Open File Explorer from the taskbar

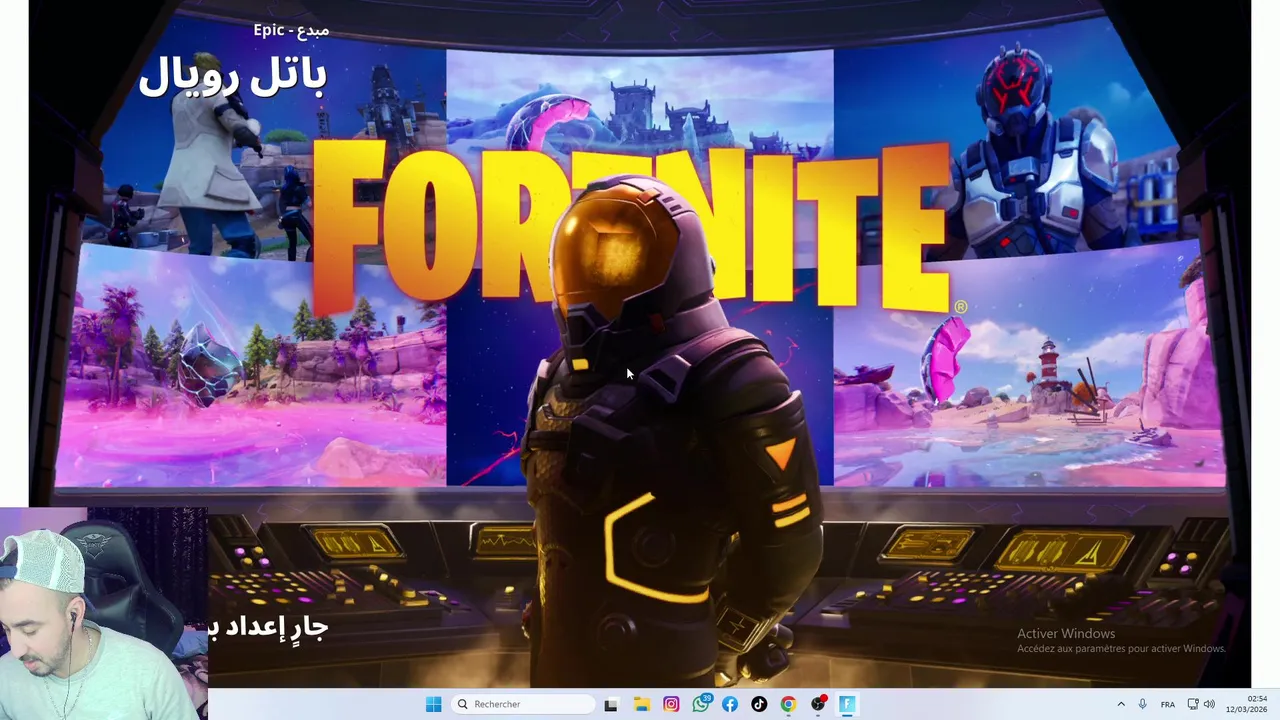click(x=641, y=704)
